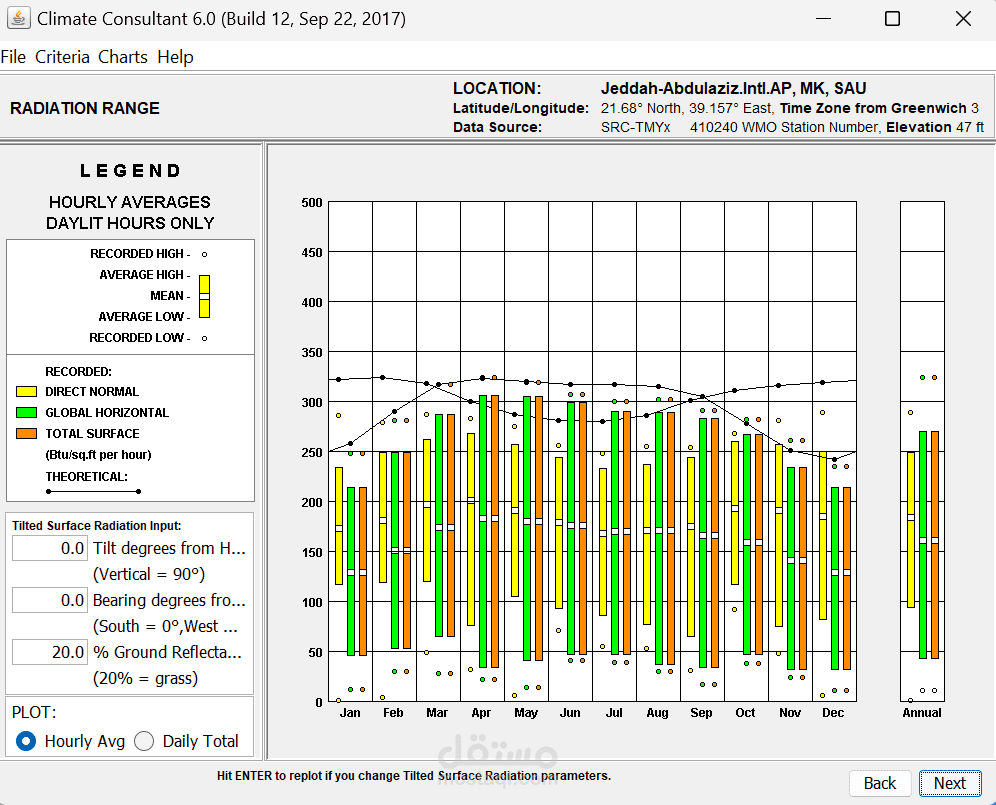Open the Help menu
Image resolution: width=996 pixels, height=805 pixels.
[x=175, y=57]
